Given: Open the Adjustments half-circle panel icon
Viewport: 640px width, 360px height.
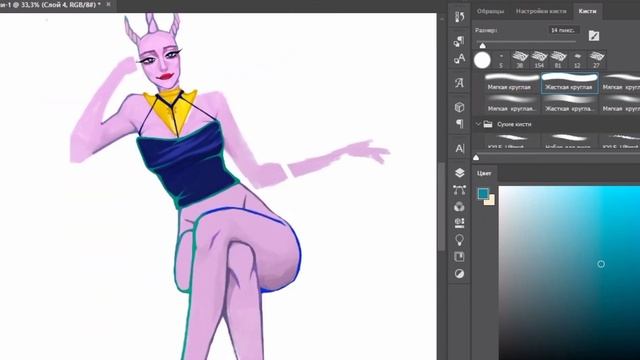Looking at the screenshot, I should [x=459, y=274].
